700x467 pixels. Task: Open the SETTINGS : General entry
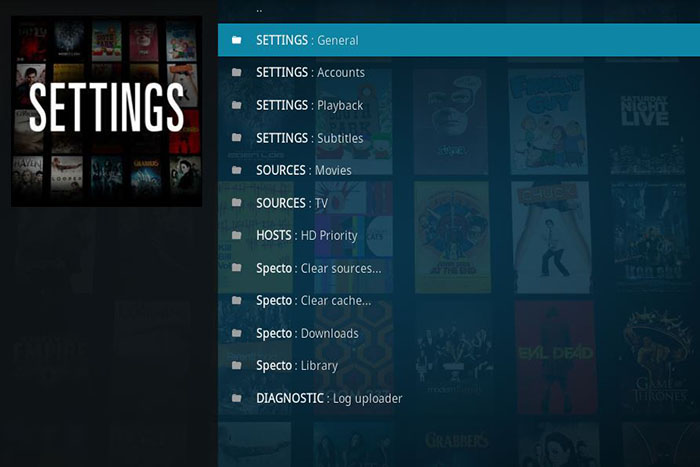(x=459, y=40)
